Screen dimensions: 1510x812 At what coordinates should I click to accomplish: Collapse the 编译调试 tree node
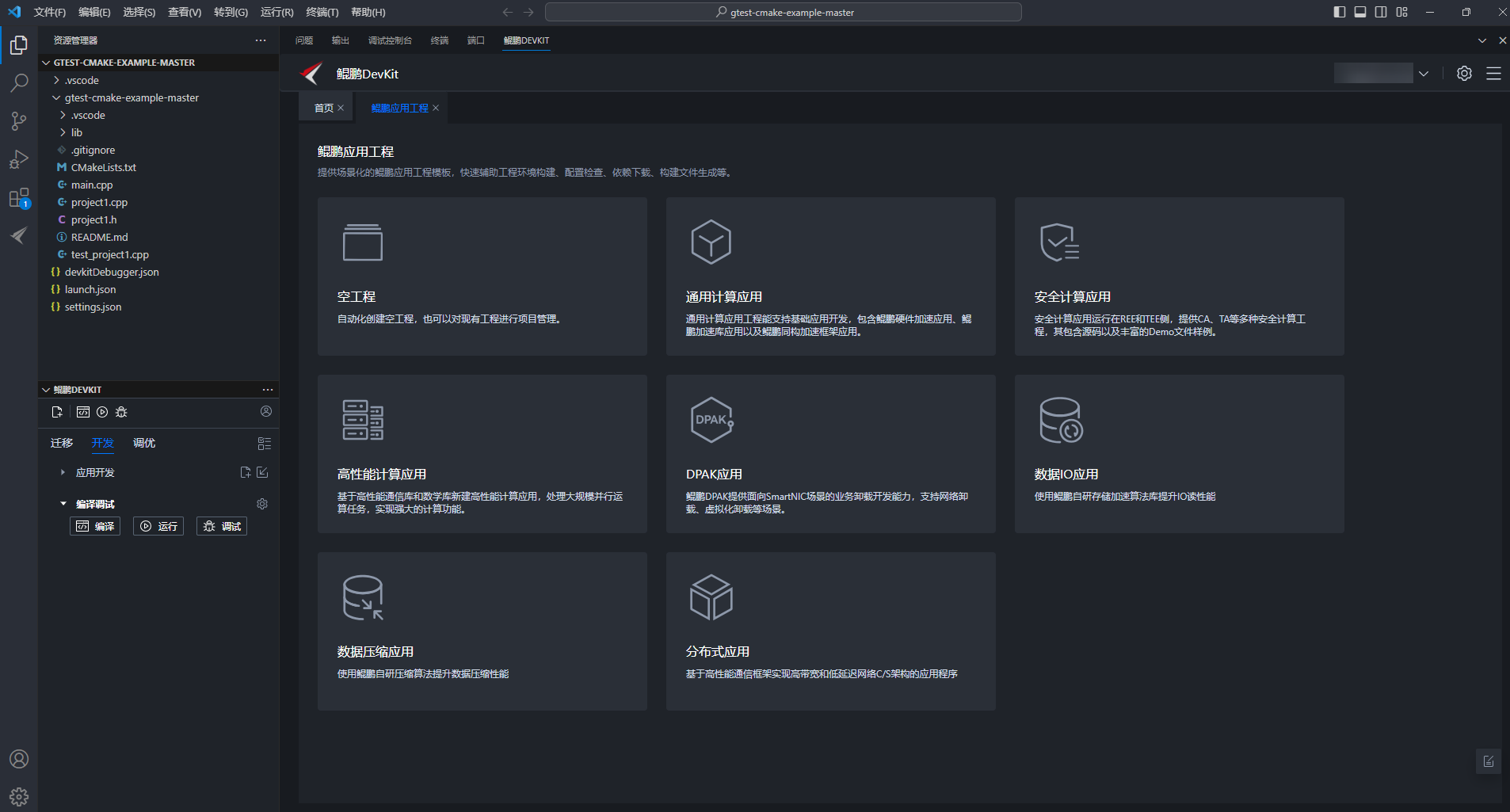point(63,504)
